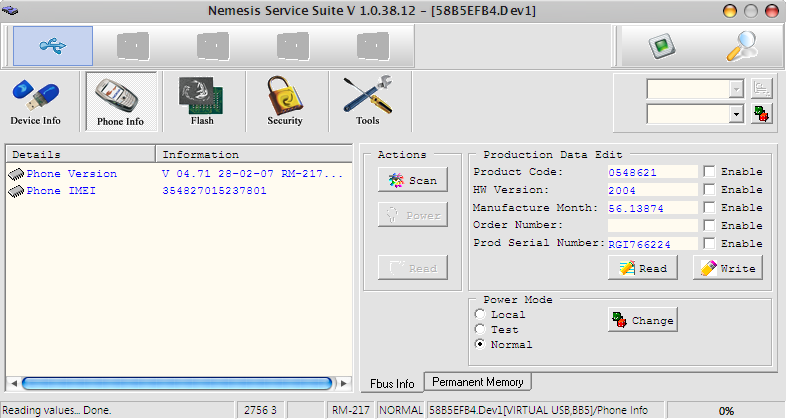Screen dimensions: 786x419
Task: Open Security section
Action: click(285, 101)
